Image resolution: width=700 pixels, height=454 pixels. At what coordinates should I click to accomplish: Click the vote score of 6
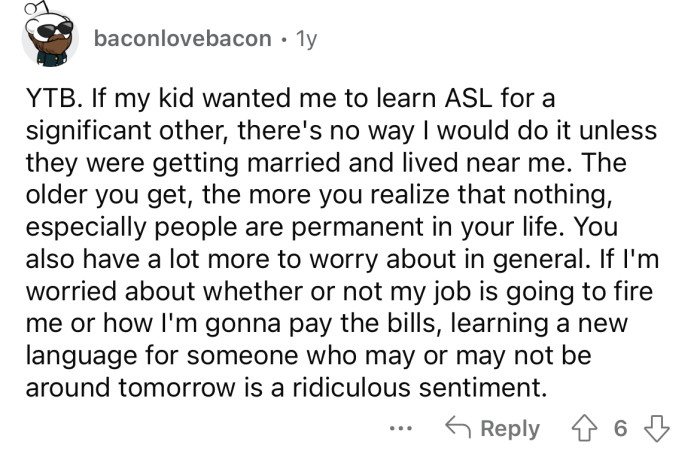pos(620,428)
